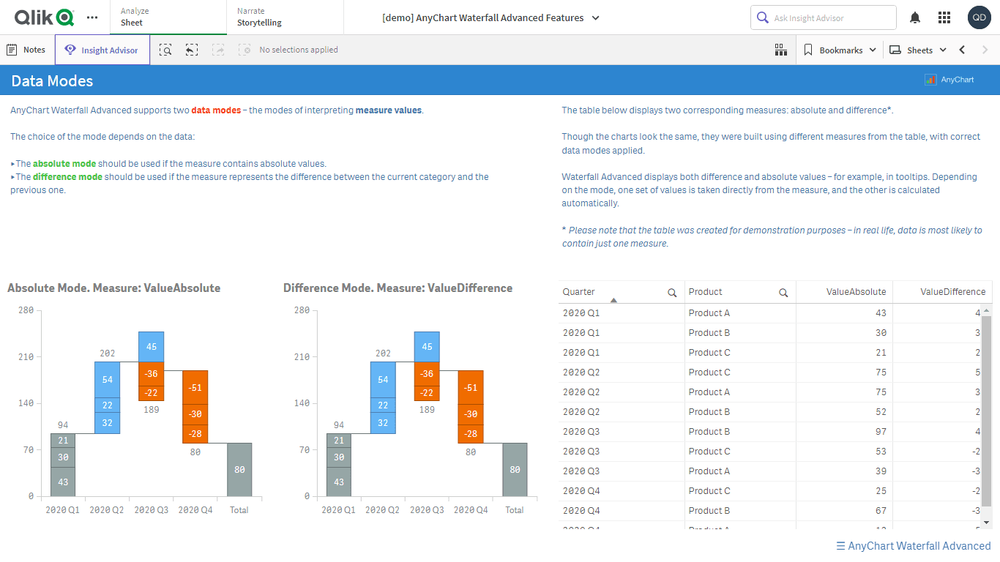Activate the smart search selection tool
1000x562 pixels.
point(165,50)
